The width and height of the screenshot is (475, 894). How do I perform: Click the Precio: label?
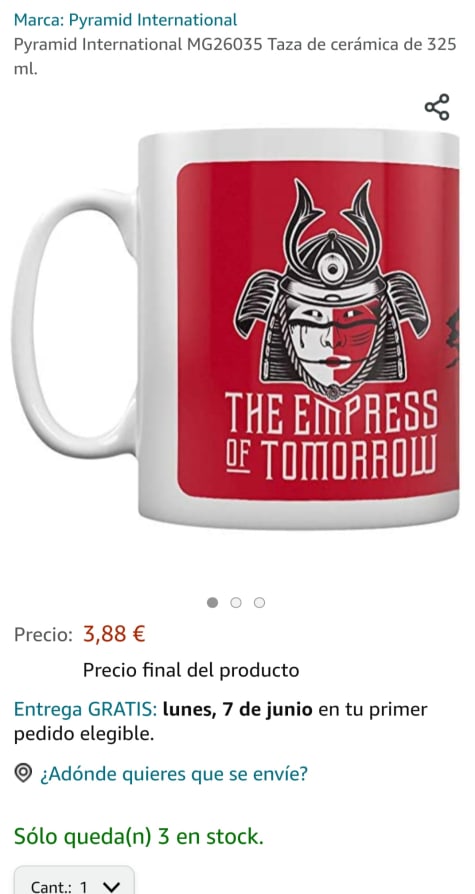(43, 634)
